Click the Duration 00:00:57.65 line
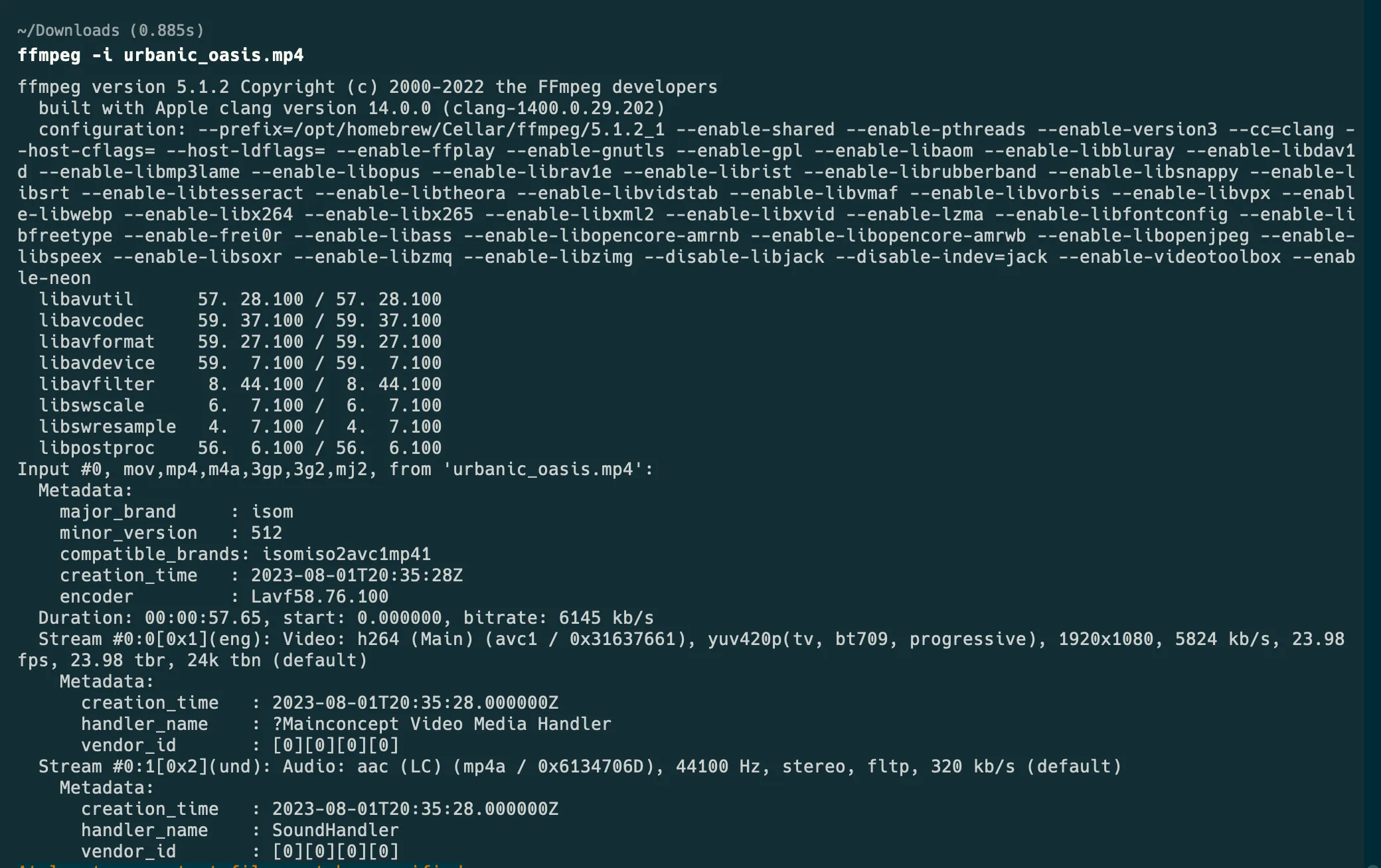The height and width of the screenshot is (868, 1381). pos(346,618)
